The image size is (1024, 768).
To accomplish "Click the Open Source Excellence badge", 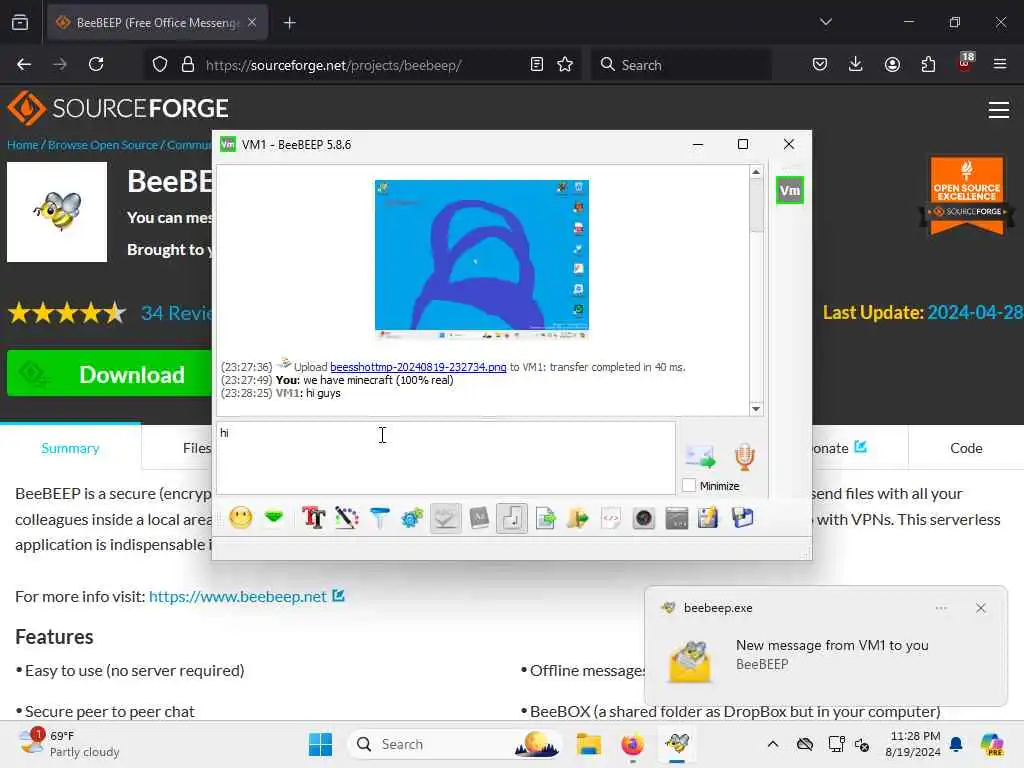I will 967,195.
